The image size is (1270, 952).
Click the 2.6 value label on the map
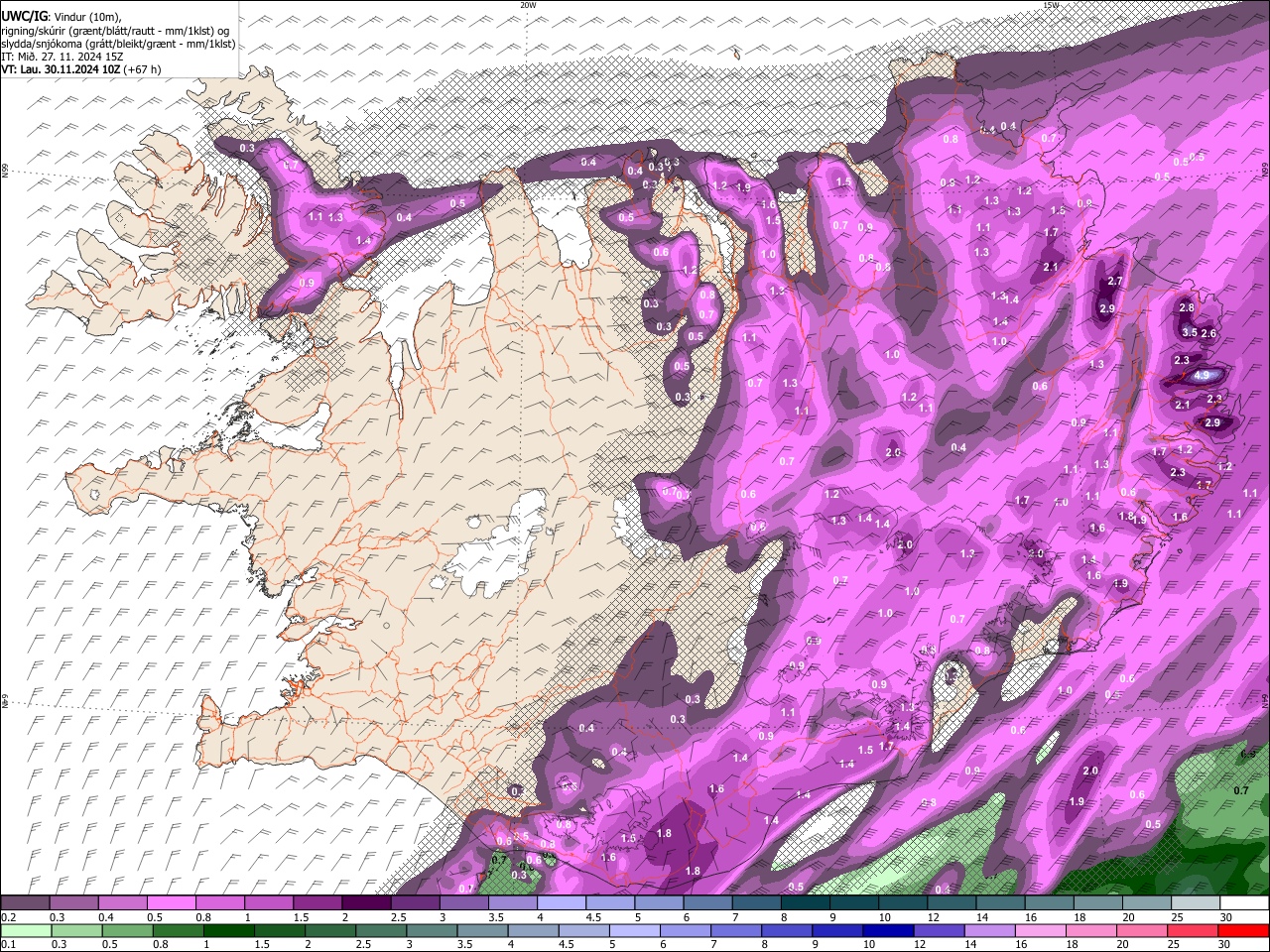(1208, 333)
